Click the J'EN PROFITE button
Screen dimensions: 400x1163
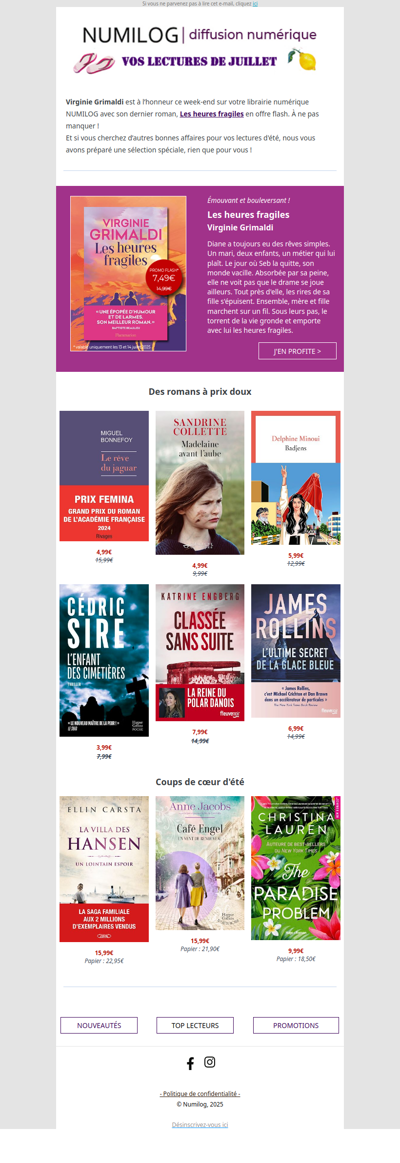tap(297, 351)
